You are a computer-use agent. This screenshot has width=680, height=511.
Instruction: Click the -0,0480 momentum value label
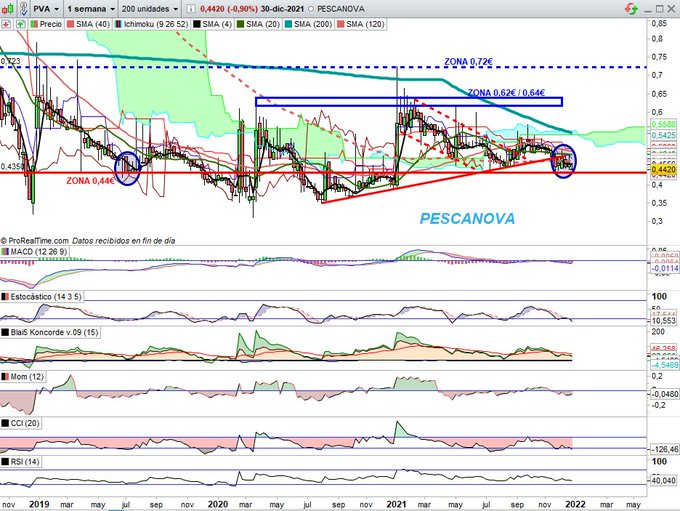(x=664, y=394)
